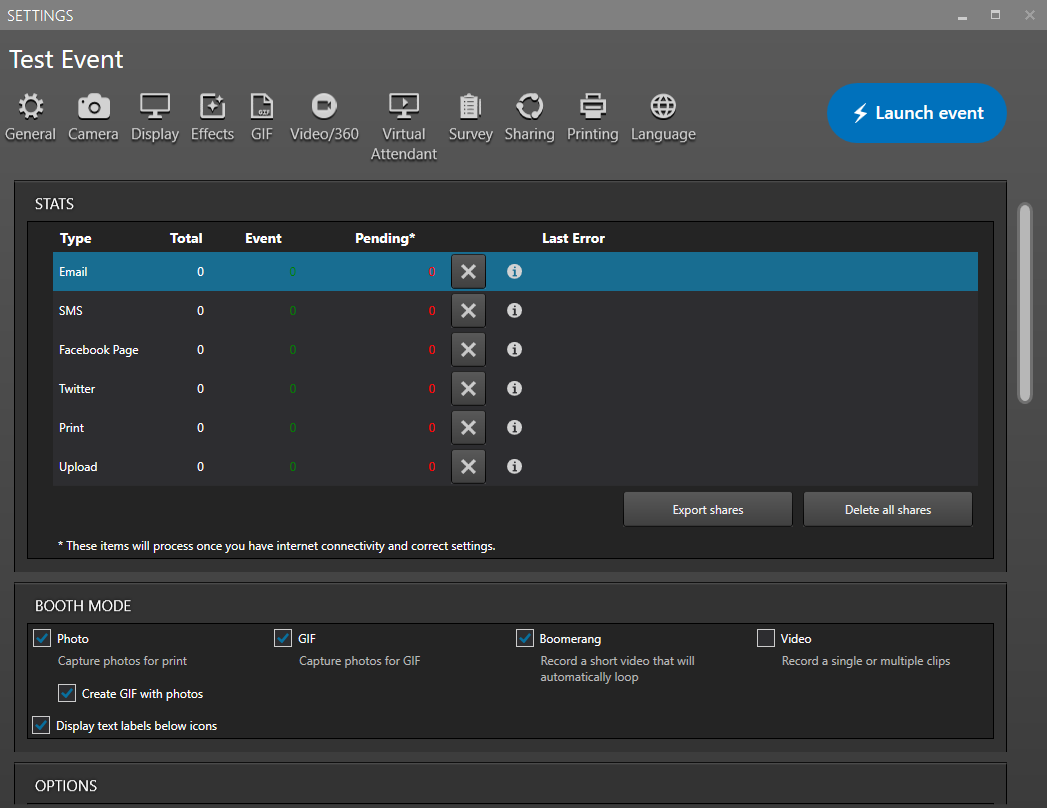Open the Language globe icon
The image size is (1047, 808).
point(663,106)
